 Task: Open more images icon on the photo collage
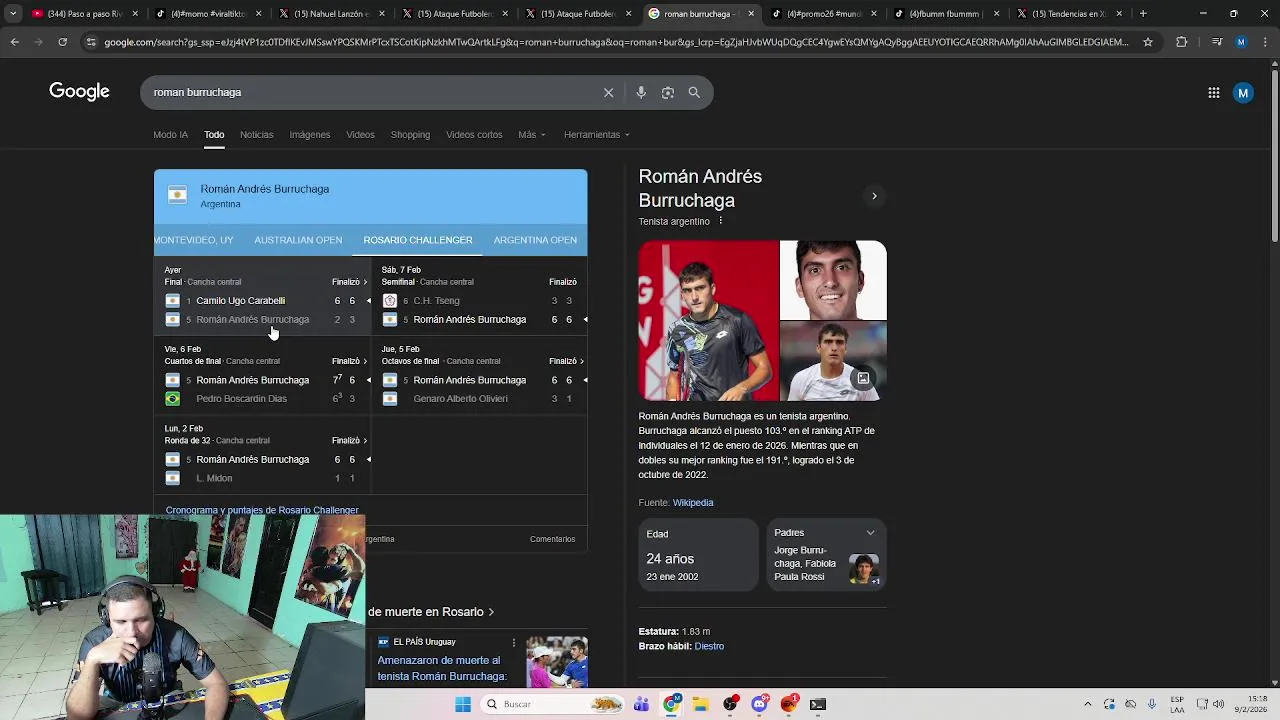[x=863, y=378]
